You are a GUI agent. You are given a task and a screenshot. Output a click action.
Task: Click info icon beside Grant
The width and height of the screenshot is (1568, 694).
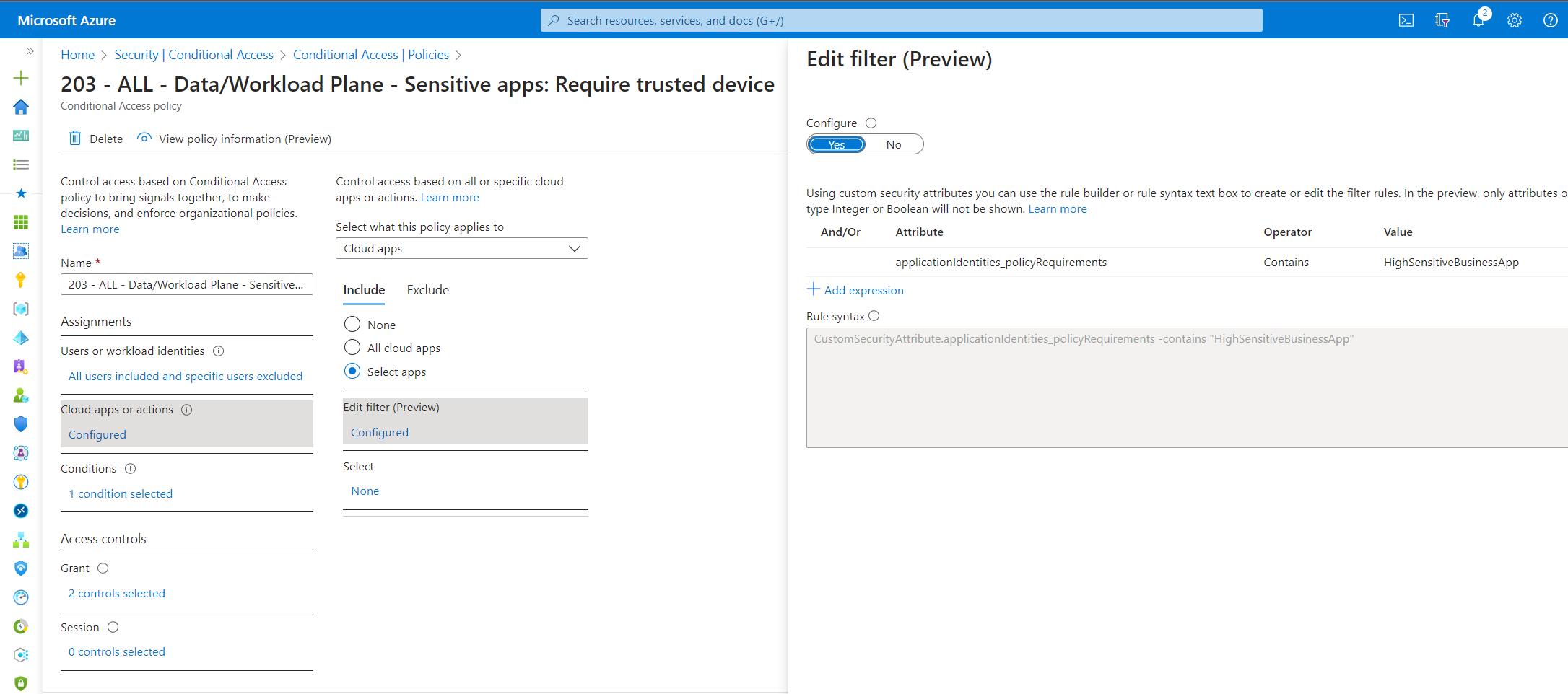[x=103, y=568]
